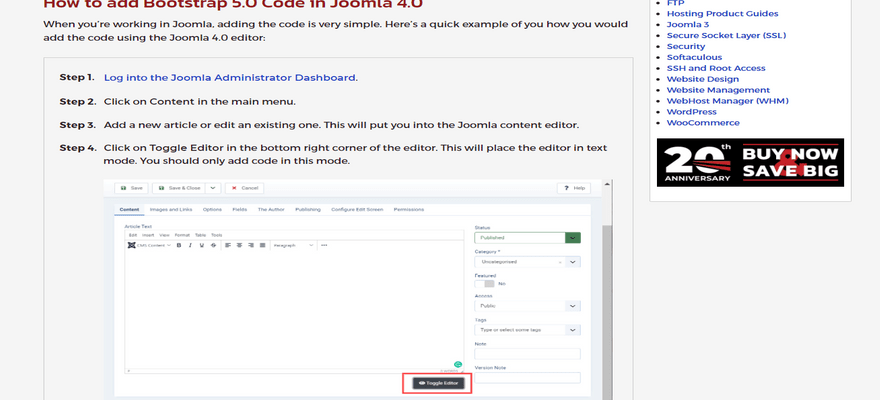
Task: Expand the Access Public dropdown
Action: (572, 306)
